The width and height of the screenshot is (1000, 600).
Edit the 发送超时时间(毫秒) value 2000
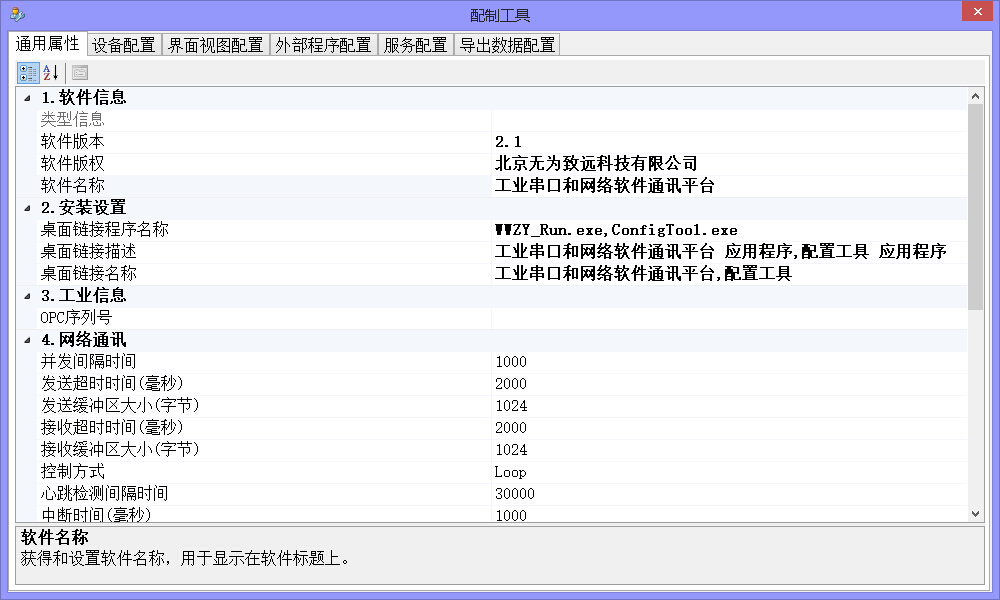click(729, 384)
